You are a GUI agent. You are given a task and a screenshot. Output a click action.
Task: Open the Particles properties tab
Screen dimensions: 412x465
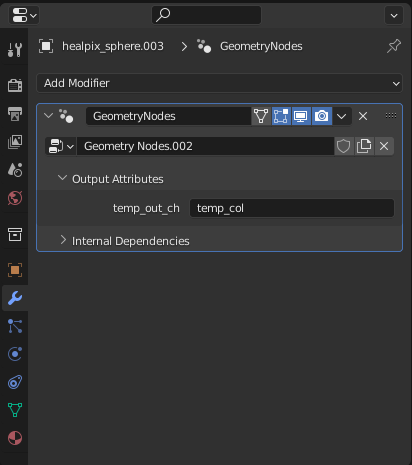15,326
